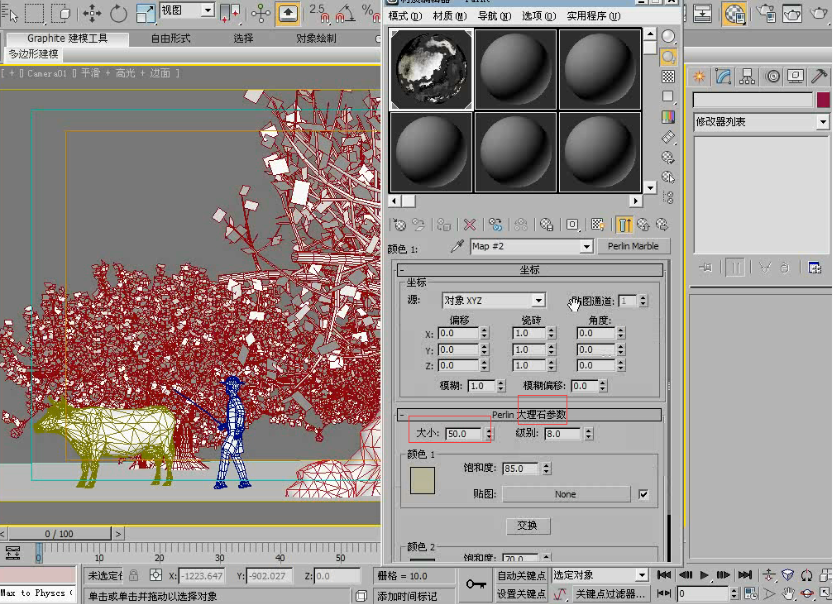Switch to the 自由形式 ribbon tab
Viewport: 833px width, 604px height.
170,38
